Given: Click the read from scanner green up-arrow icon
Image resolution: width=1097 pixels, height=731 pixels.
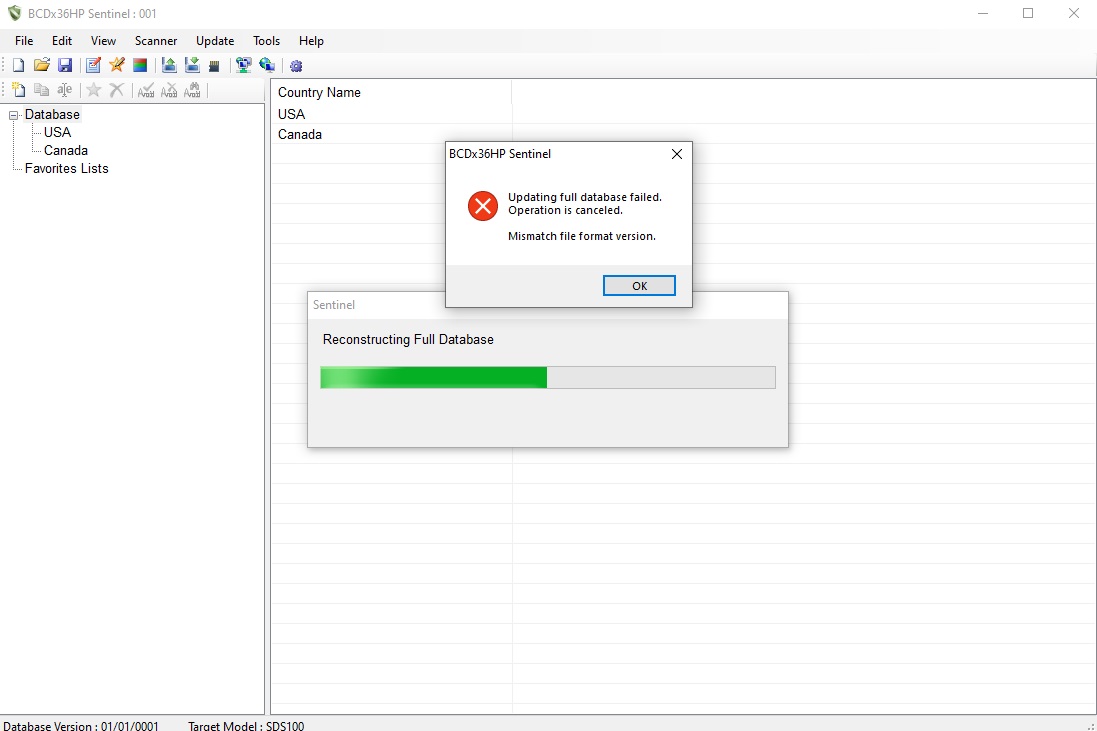Looking at the screenshot, I should [x=169, y=66].
